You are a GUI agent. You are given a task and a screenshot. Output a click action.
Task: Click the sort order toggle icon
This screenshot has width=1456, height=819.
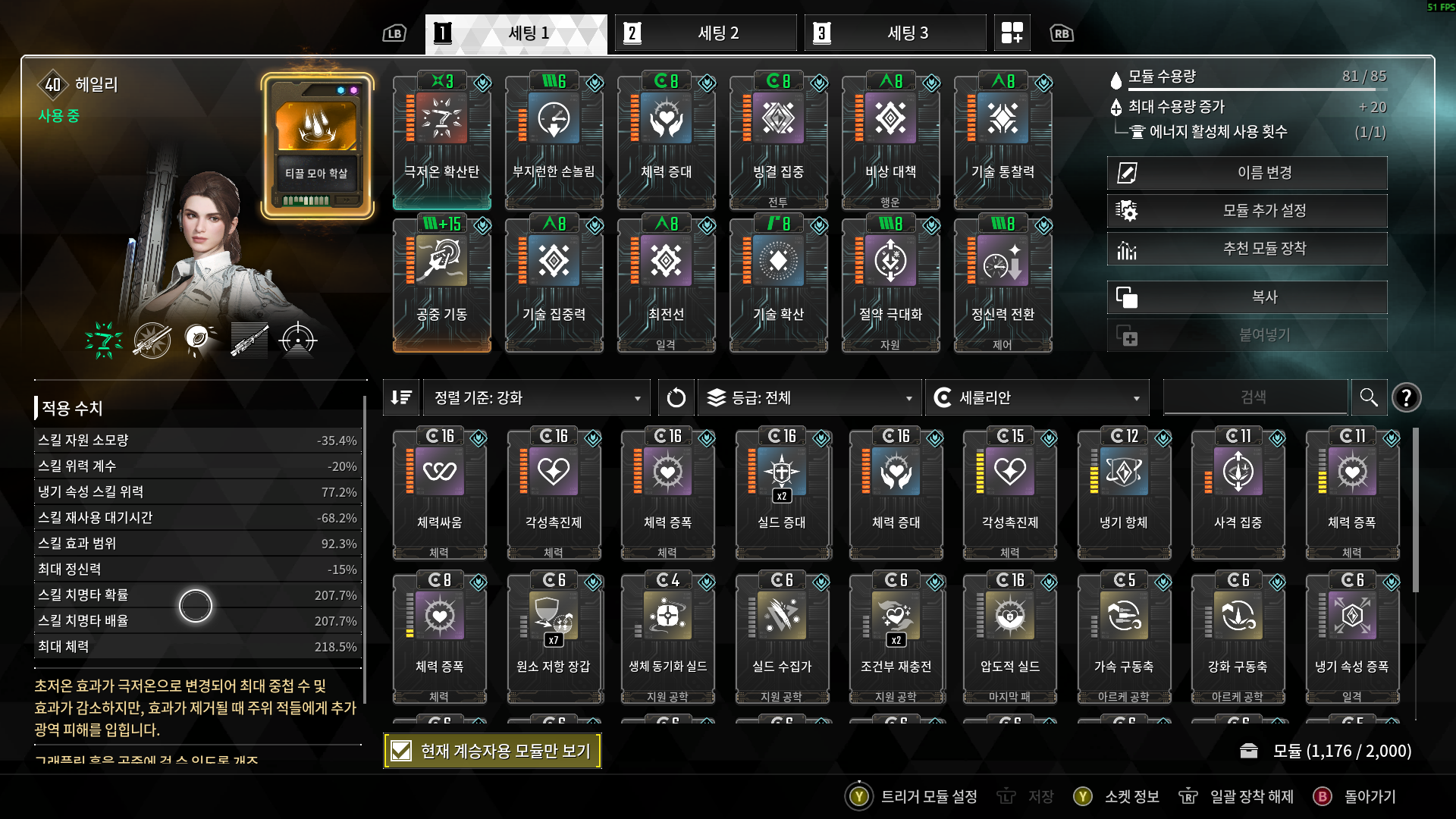click(401, 397)
